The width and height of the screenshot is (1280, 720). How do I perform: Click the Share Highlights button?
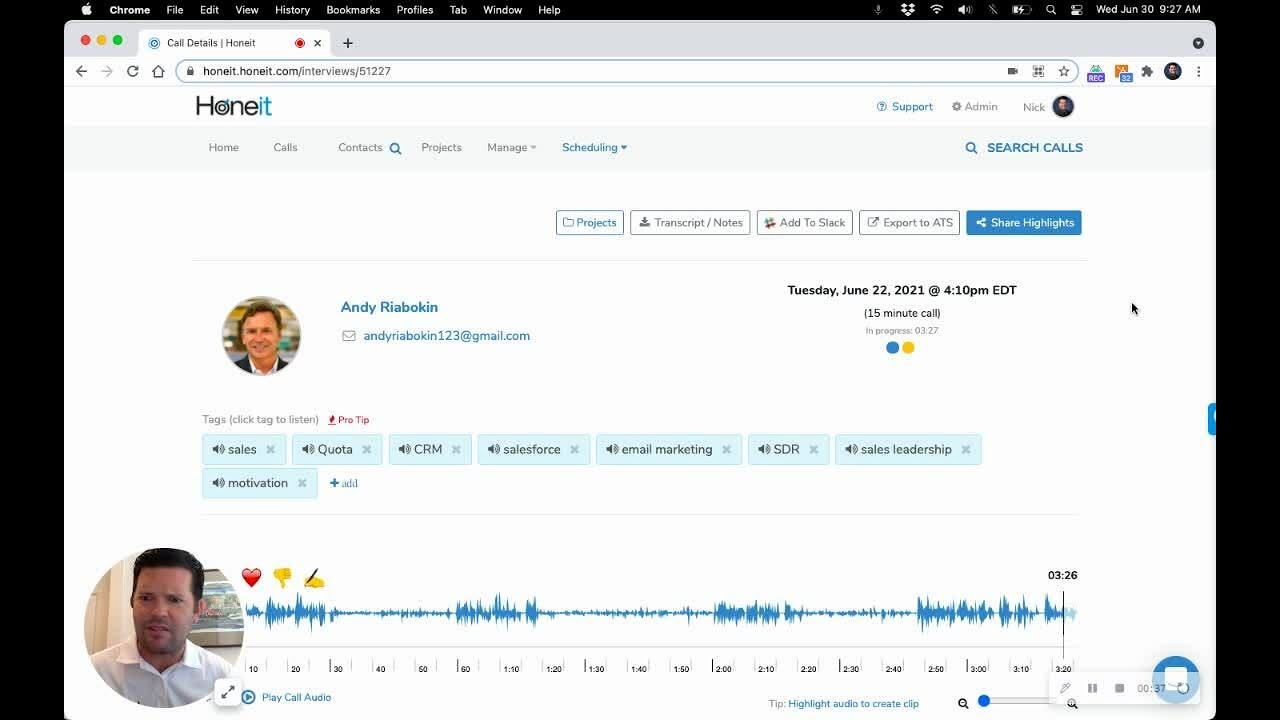(x=1024, y=223)
